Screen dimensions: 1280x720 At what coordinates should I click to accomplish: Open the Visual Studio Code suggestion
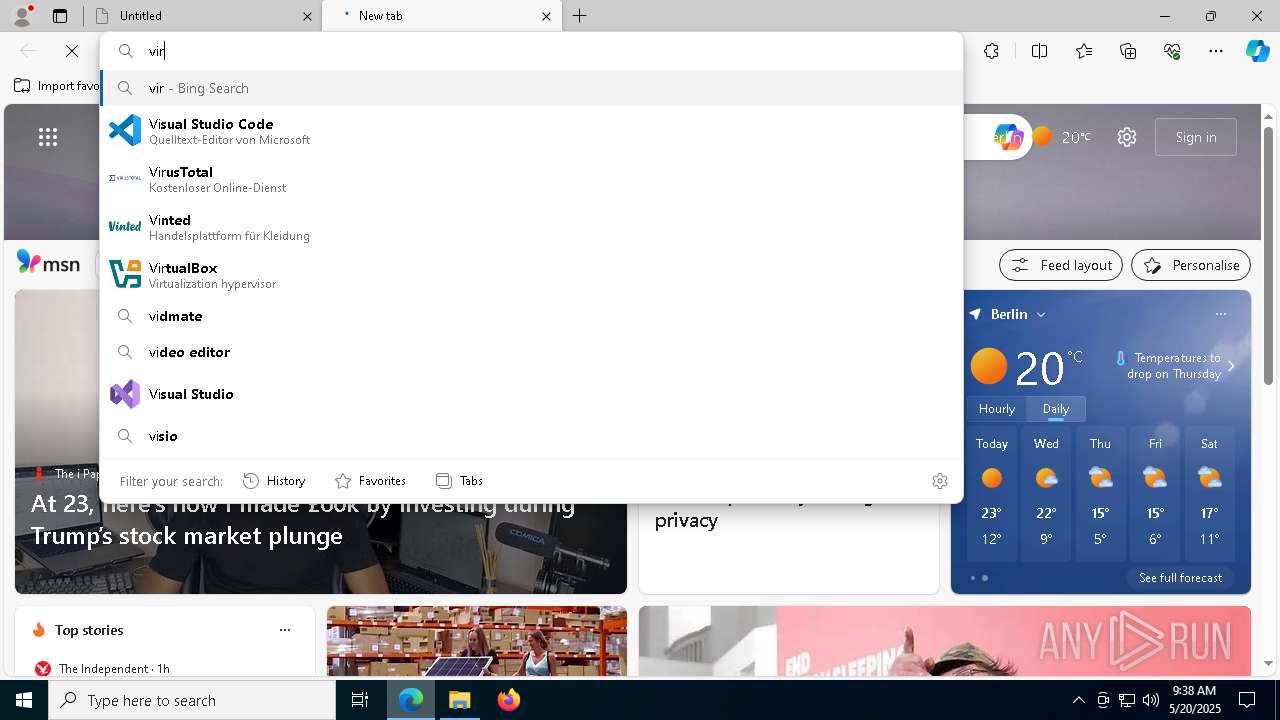pyautogui.click(x=531, y=131)
